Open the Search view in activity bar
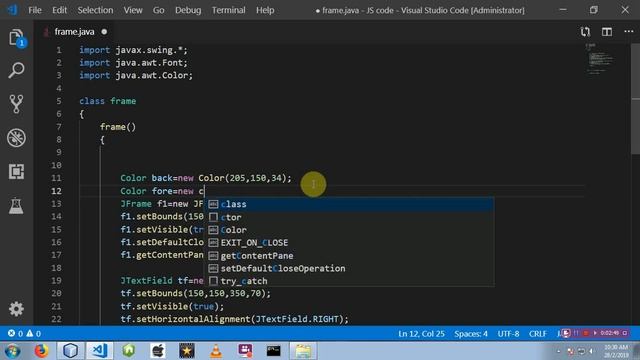Image resolution: width=640 pixels, height=360 pixels. [x=16, y=70]
